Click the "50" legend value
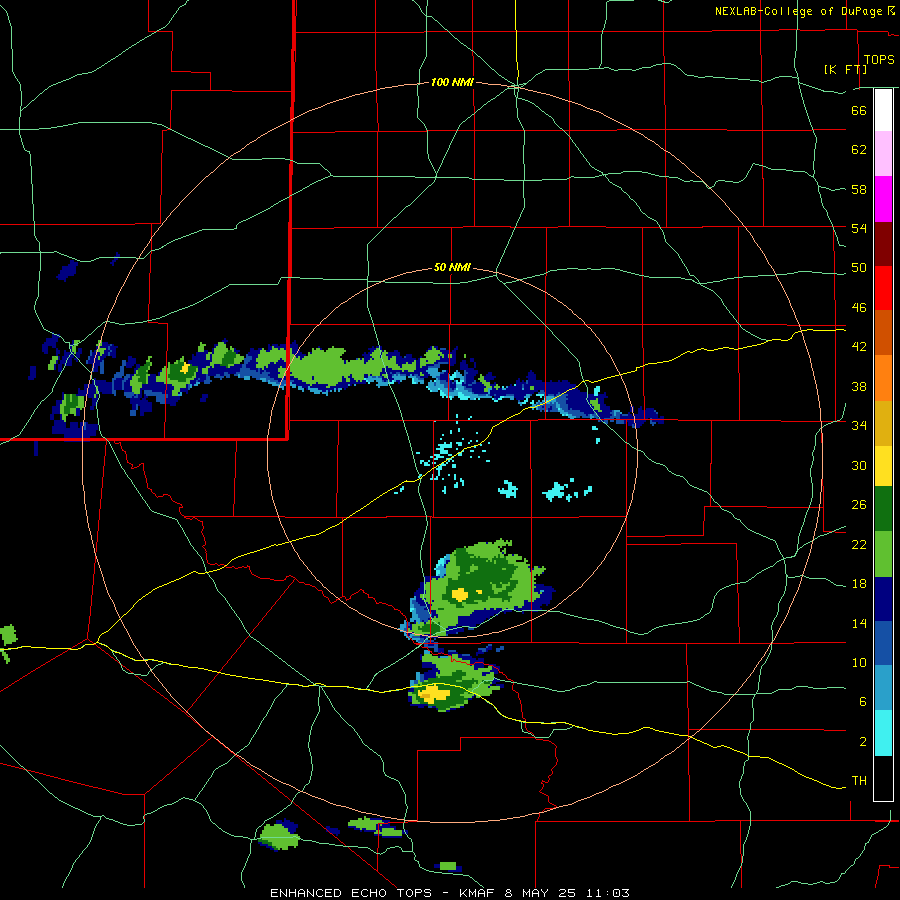Viewport: 900px width, 900px height. point(859,268)
